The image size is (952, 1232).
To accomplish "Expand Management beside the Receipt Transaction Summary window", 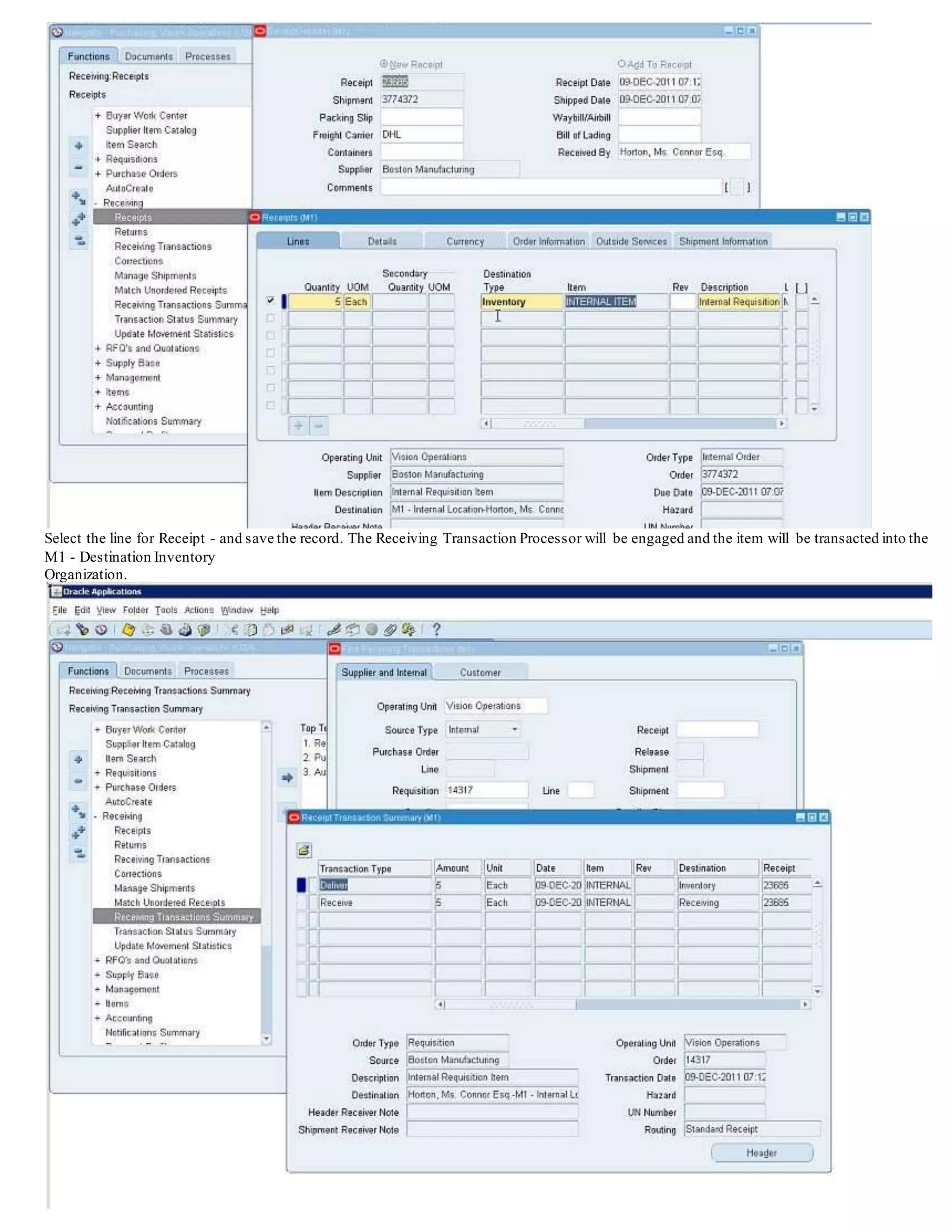I will click(97, 989).
